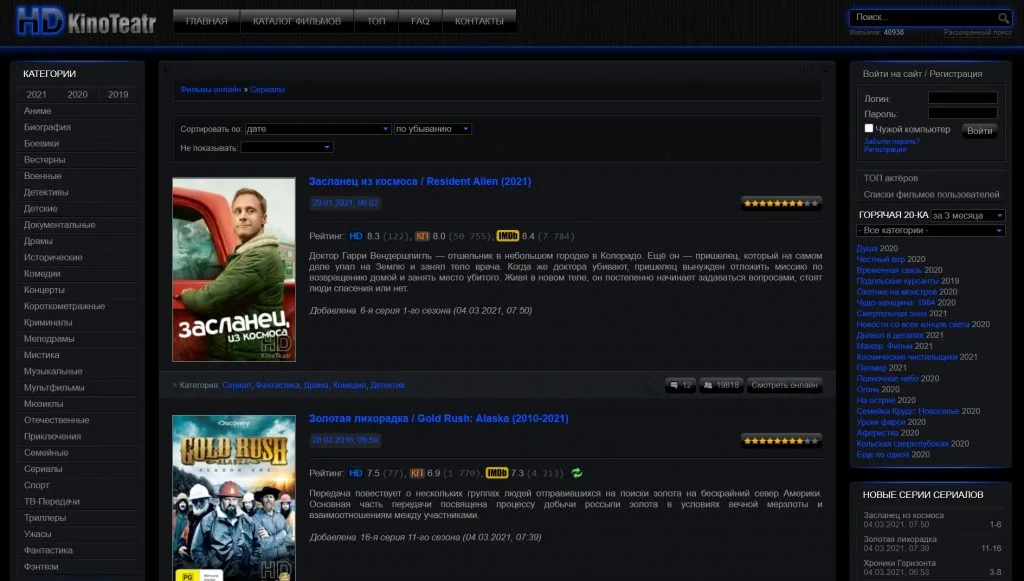1024x581 pixels.
Task: Click the Смотреть онлайн button
Action: (784, 384)
